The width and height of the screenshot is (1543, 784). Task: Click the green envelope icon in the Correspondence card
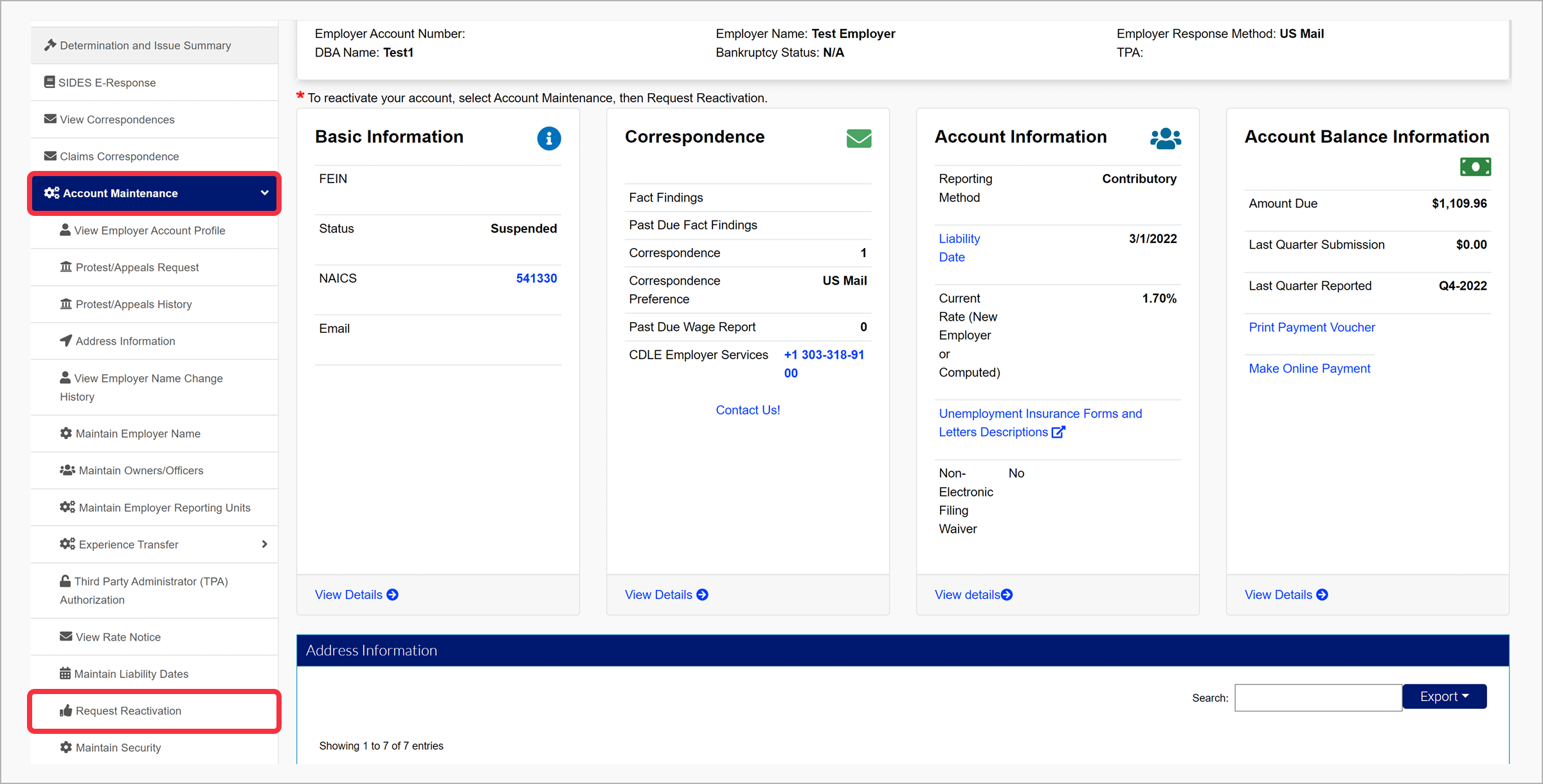pyautogui.click(x=859, y=138)
